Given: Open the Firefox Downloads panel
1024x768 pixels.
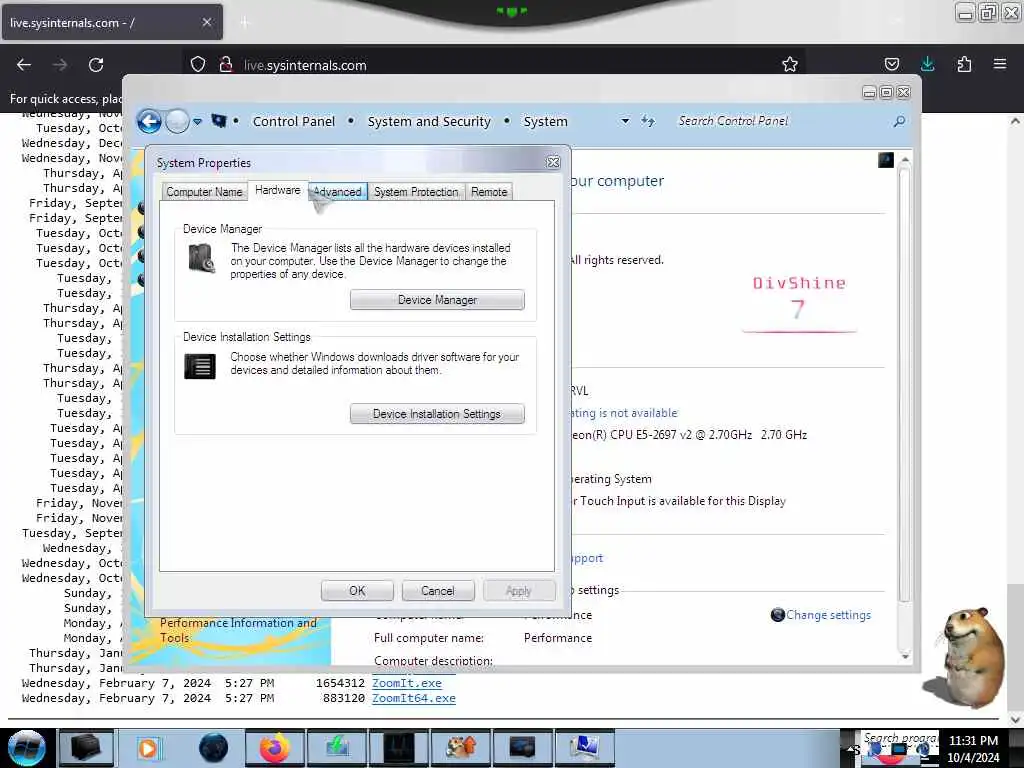Looking at the screenshot, I should tap(927, 64).
